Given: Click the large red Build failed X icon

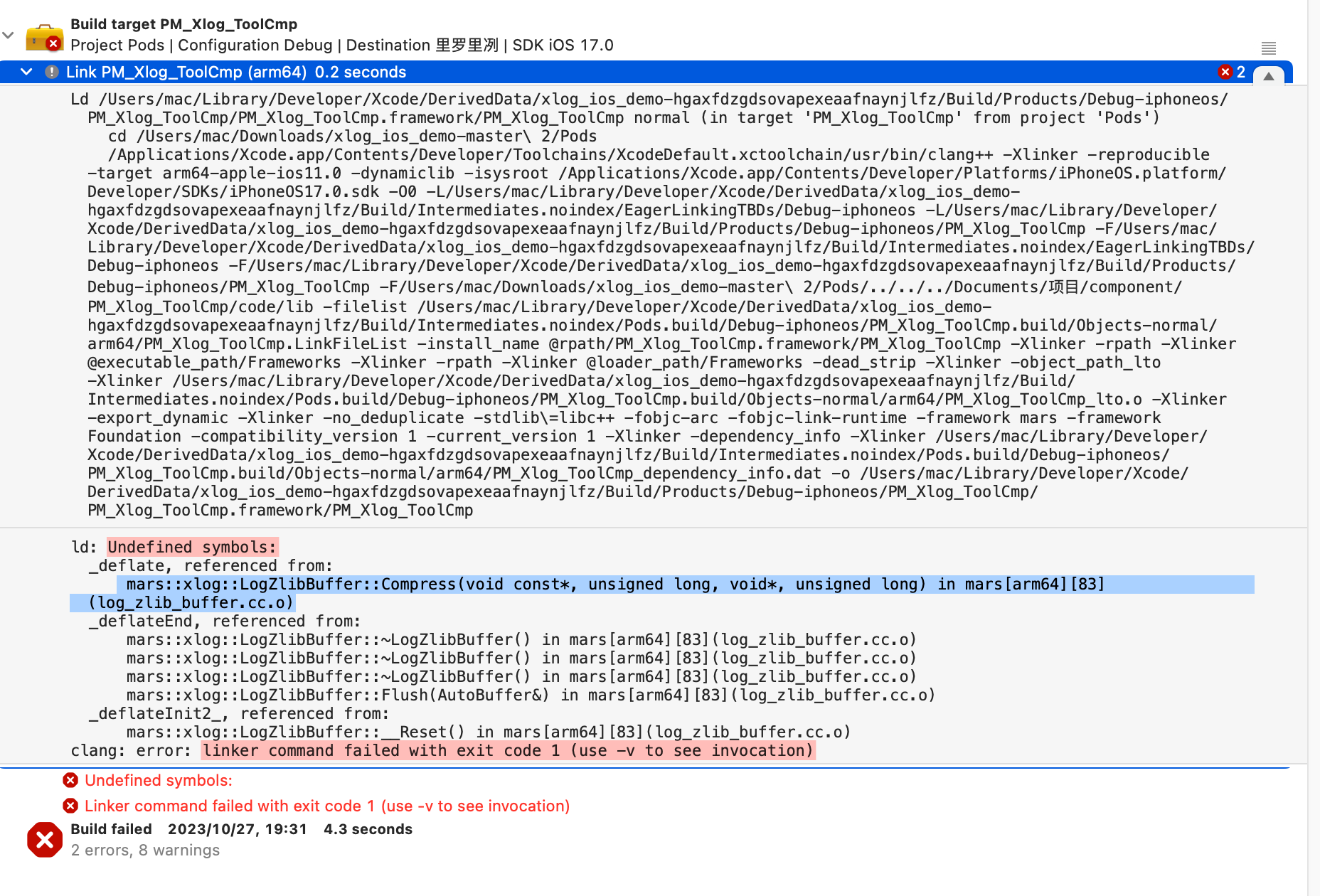Looking at the screenshot, I should 44,840.
